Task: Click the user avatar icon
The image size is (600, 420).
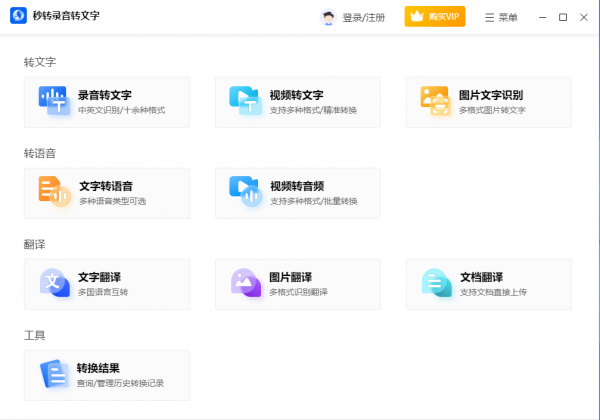Action: (328, 17)
